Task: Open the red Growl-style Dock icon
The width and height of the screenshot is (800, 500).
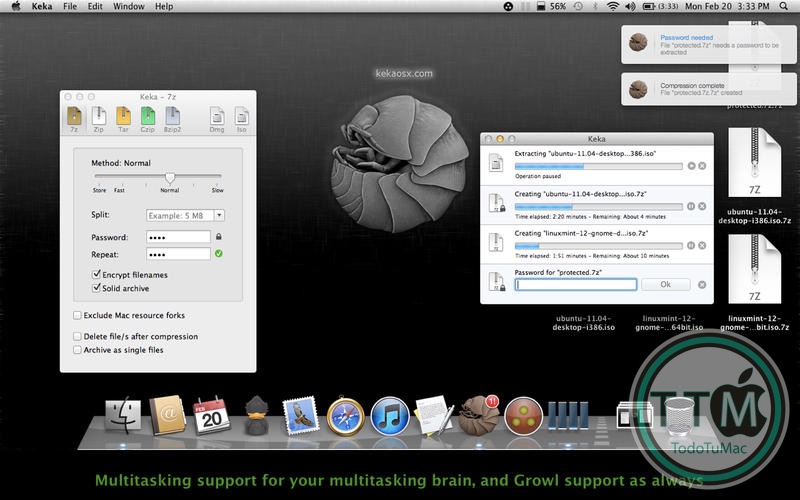Action: (x=523, y=416)
